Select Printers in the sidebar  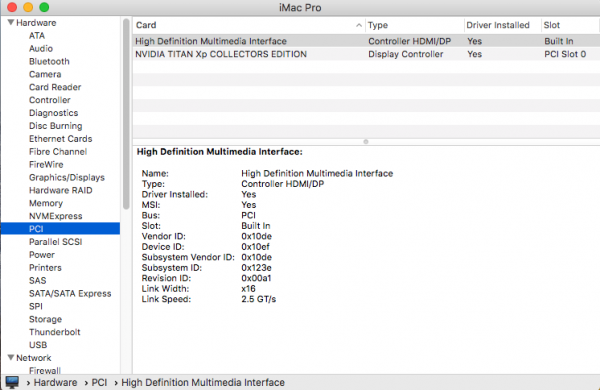[45, 268]
